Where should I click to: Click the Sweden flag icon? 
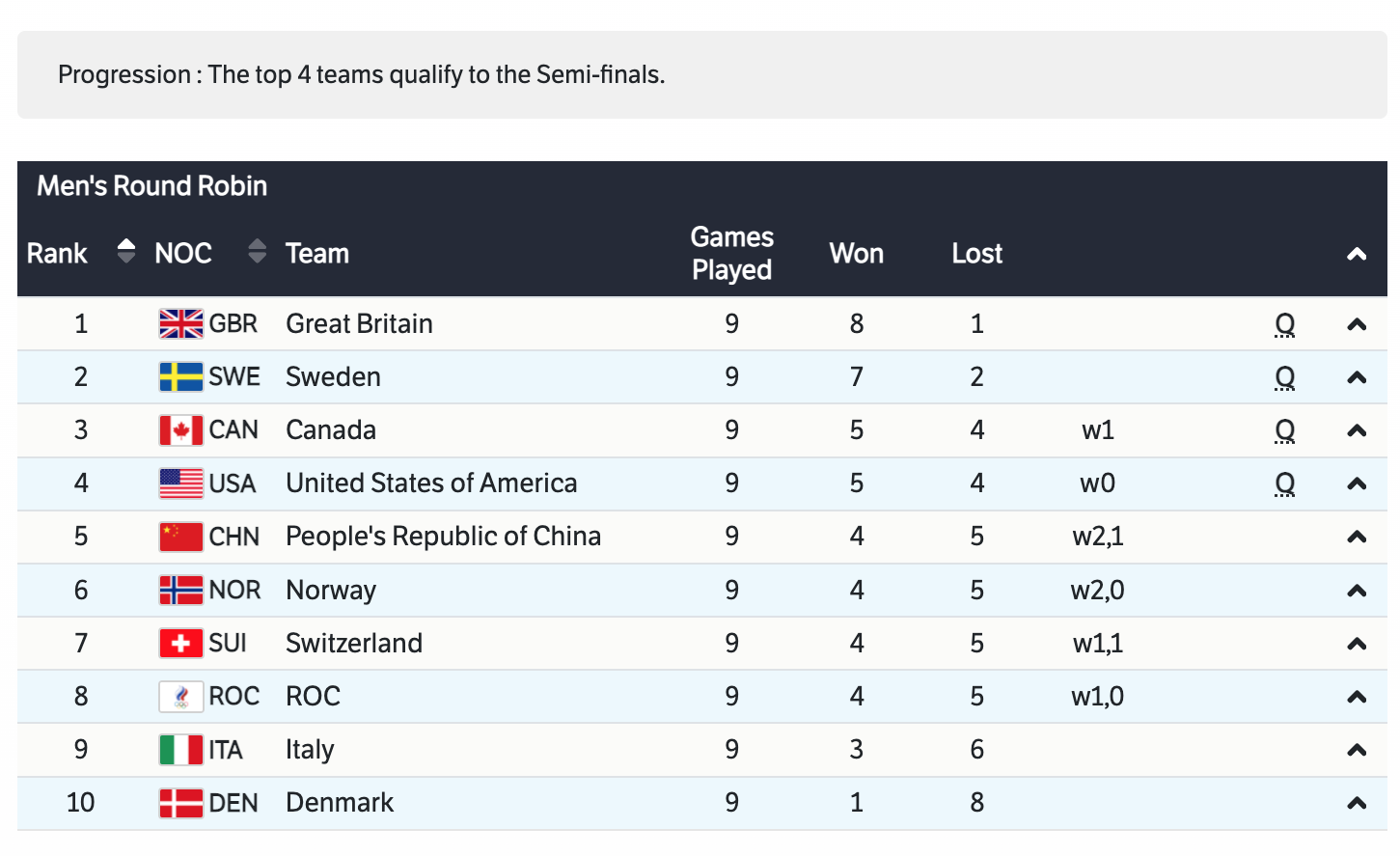tap(180, 377)
